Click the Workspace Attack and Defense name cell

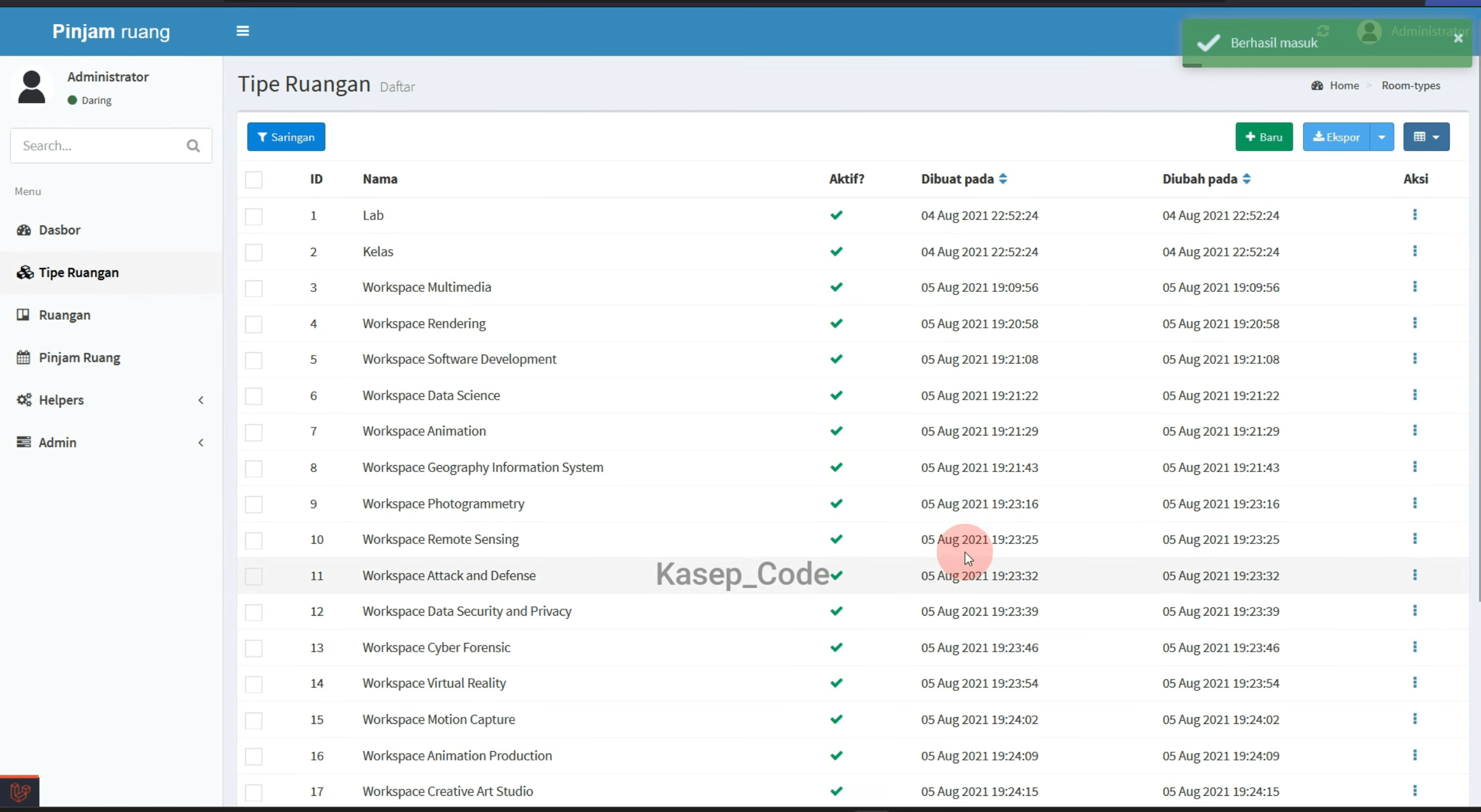449,575
